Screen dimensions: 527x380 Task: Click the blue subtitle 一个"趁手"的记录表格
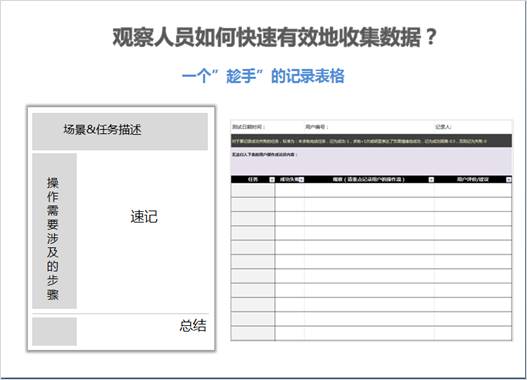click(x=263, y=76)
